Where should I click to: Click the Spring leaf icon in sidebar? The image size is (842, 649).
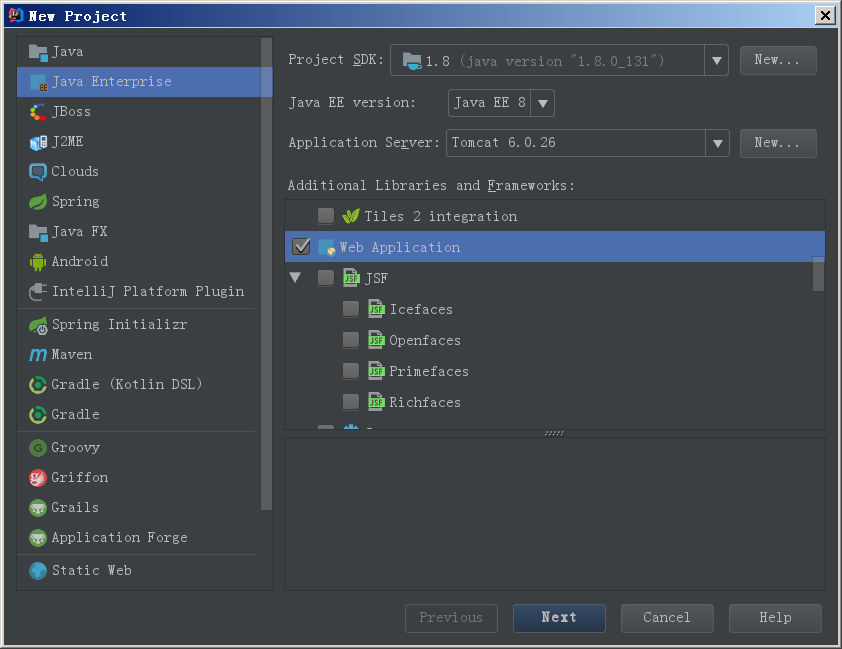click(38, 201)
